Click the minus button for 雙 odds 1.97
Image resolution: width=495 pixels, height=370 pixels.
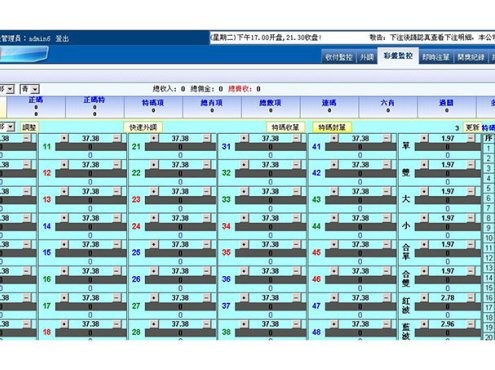pos(471,165)
